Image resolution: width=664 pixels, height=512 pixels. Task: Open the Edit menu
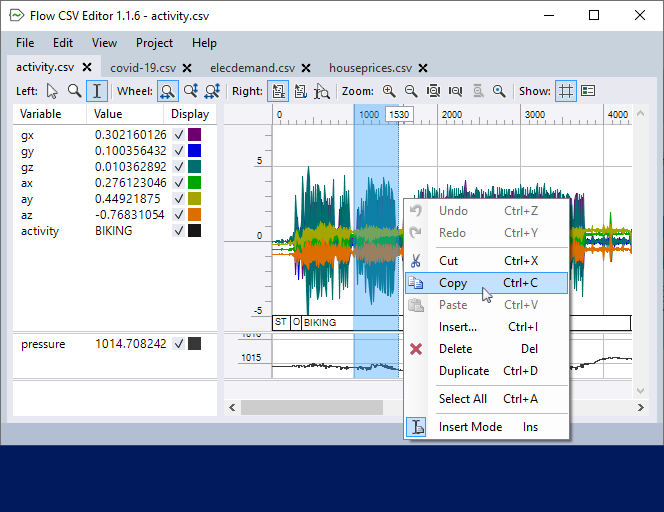point(63,43)
